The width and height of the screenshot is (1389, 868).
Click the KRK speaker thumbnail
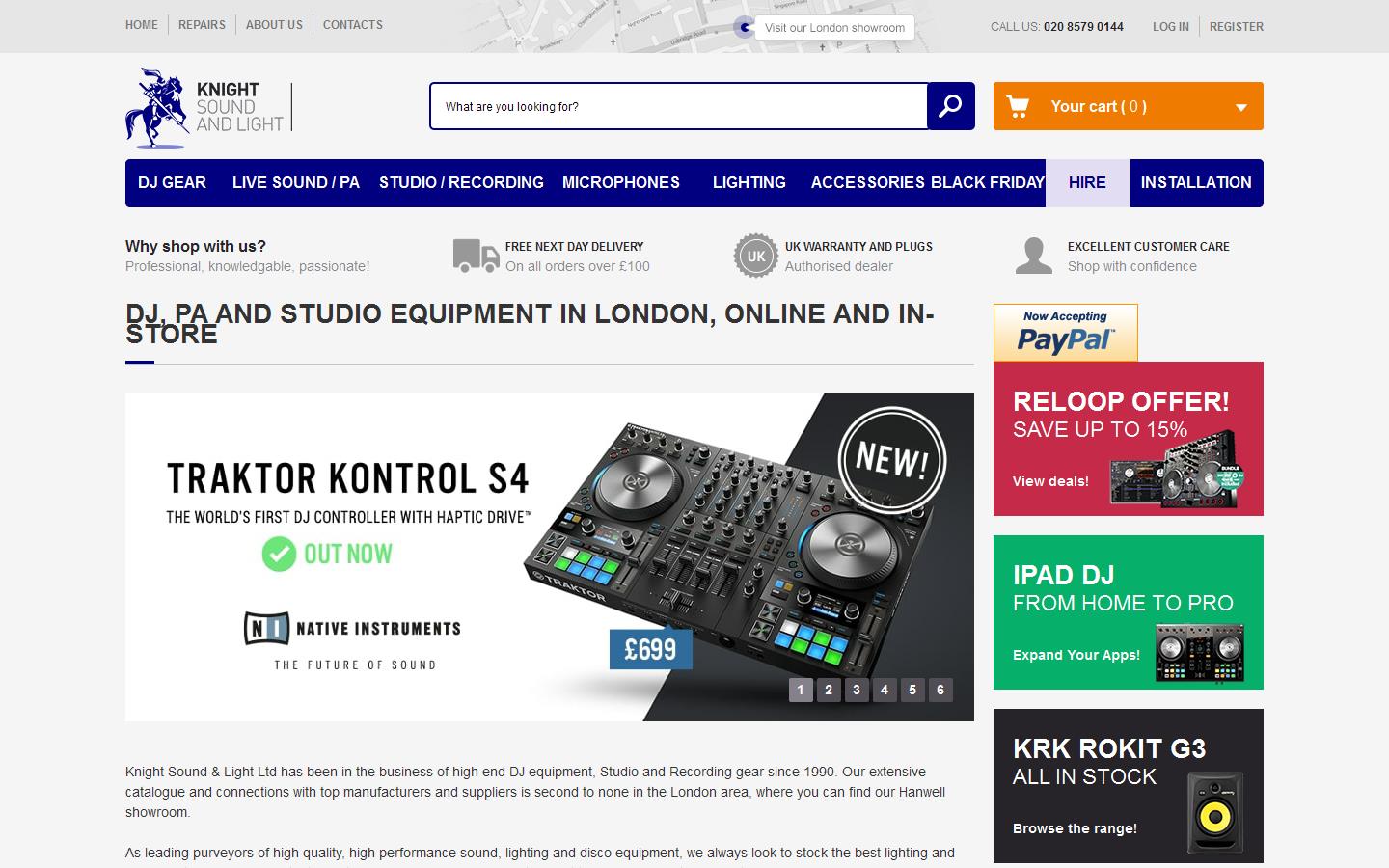point(1213,813)
